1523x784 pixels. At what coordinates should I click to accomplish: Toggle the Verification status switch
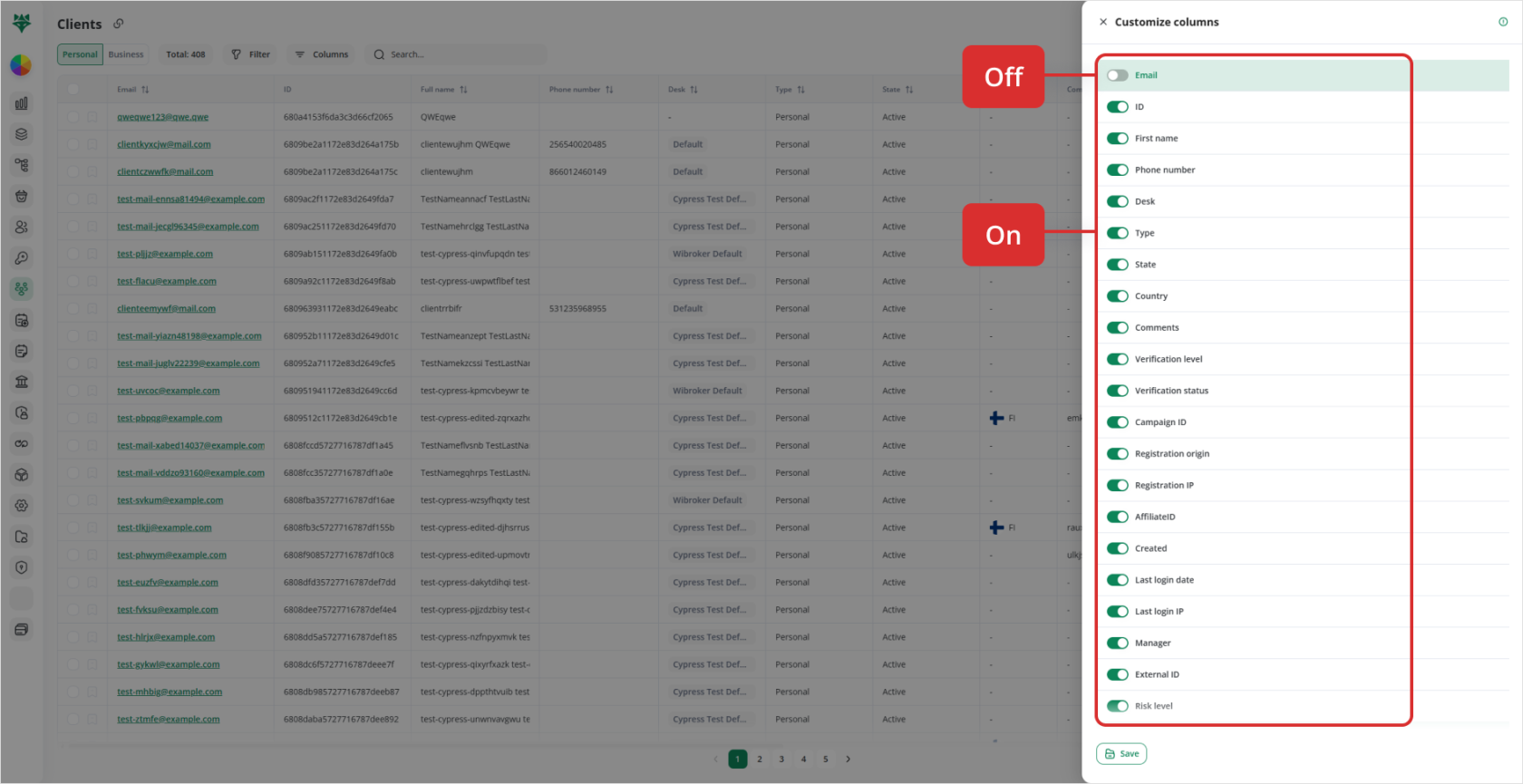point(1118,391)
